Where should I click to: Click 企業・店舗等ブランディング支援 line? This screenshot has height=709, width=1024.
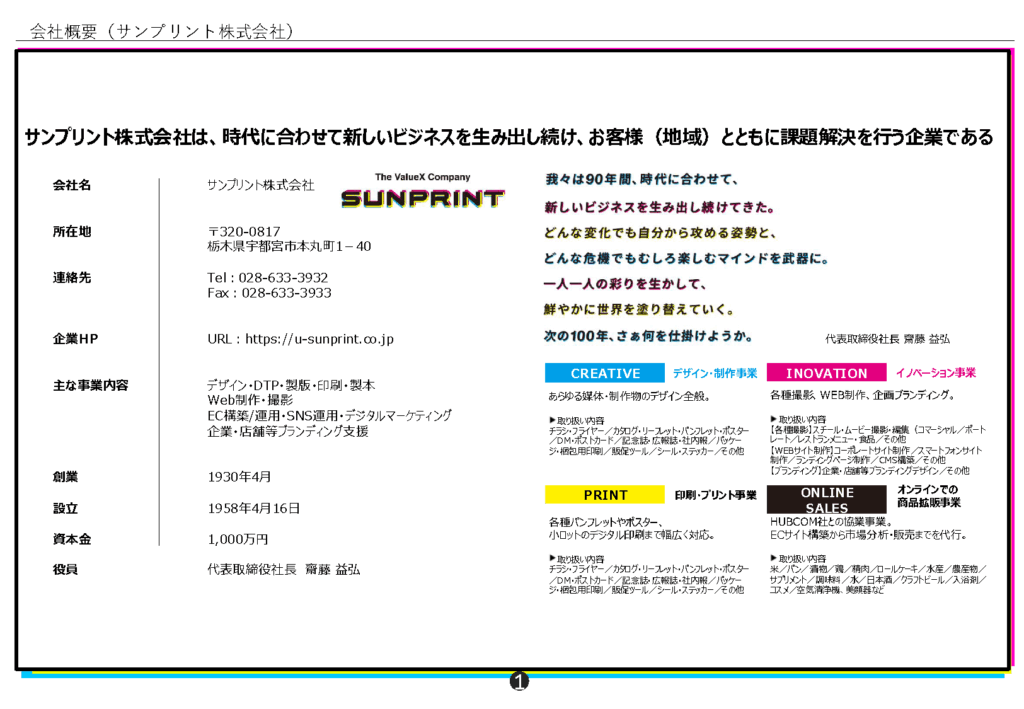(288, 432)
